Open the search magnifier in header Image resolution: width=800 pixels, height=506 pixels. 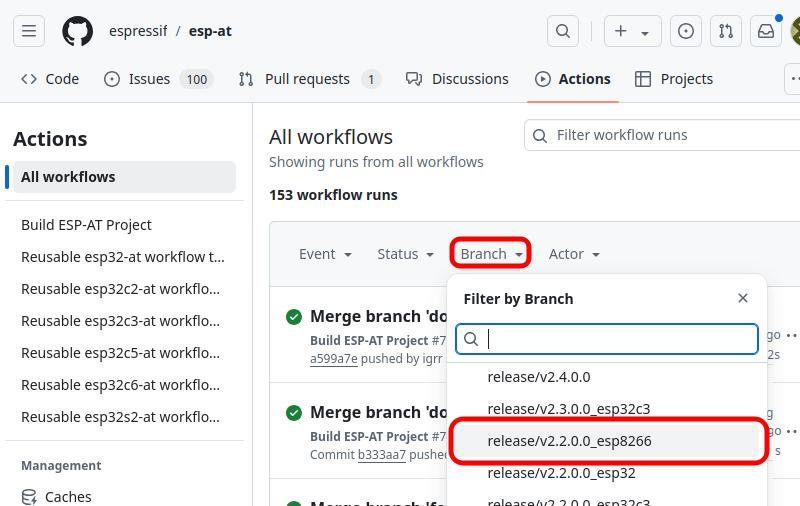[x=564, y=31]
